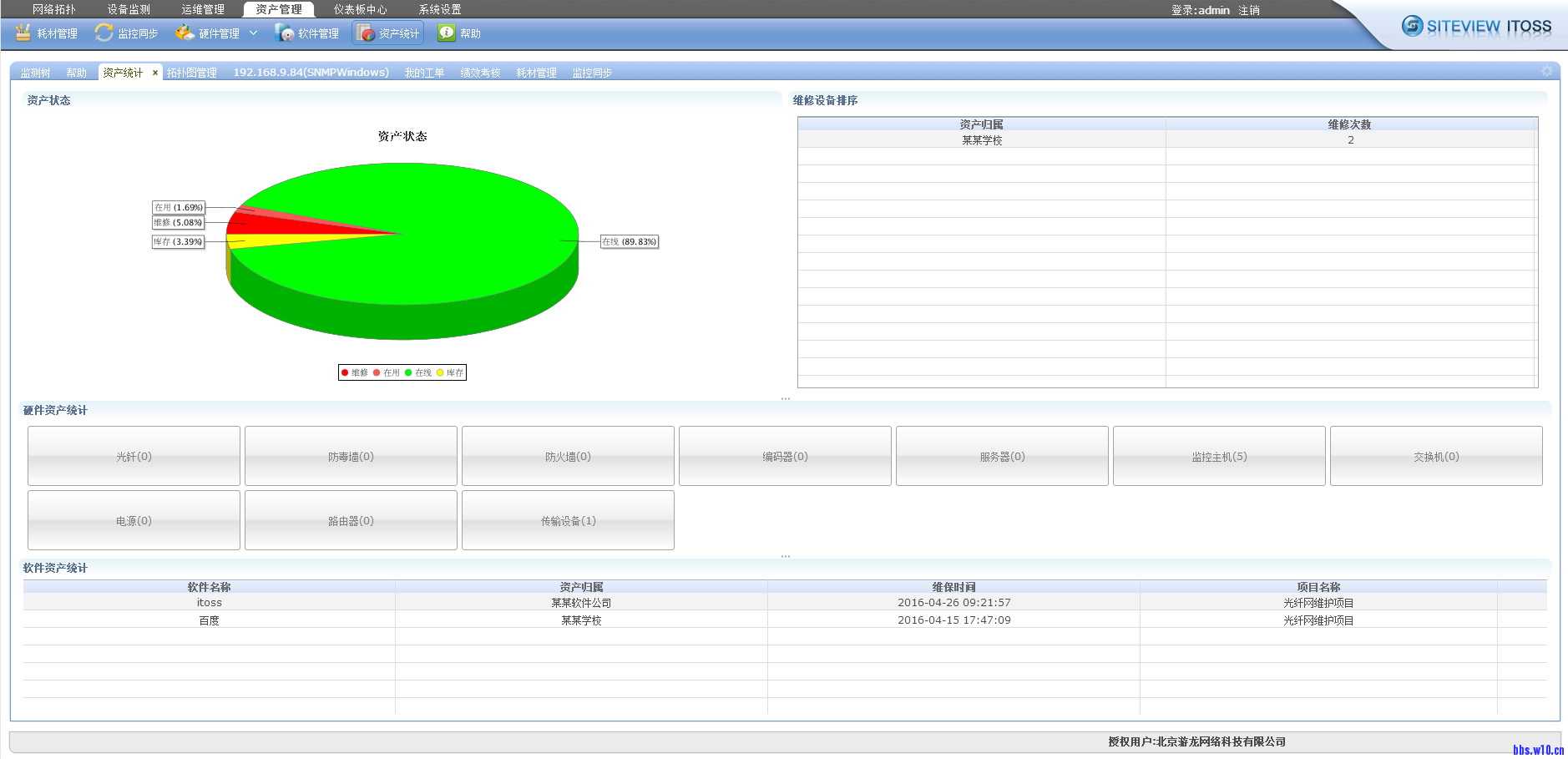Click the green 在线 color dot in legend

point(408,372)
